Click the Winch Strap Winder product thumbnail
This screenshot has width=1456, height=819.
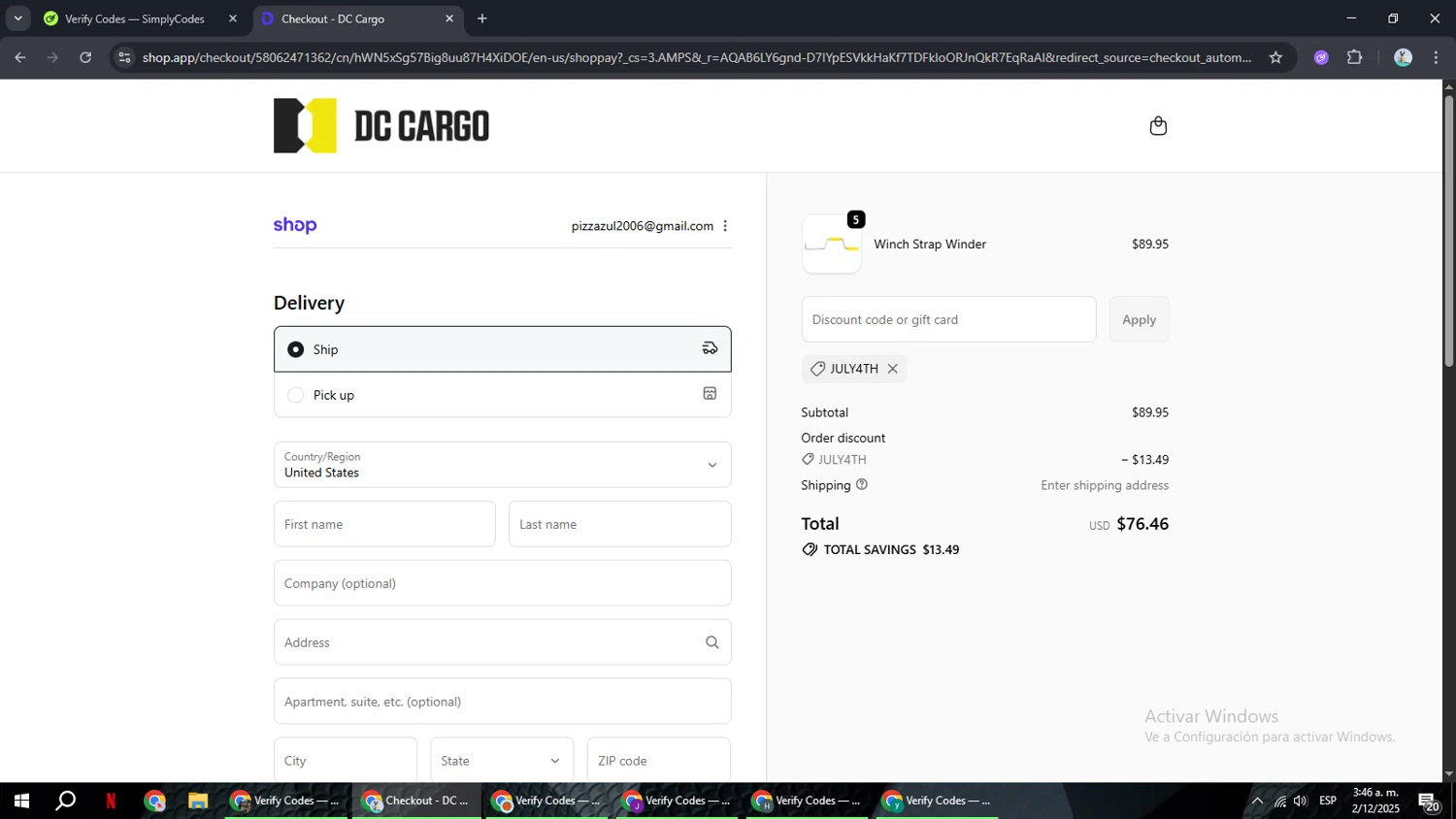[x=832, y=245]
